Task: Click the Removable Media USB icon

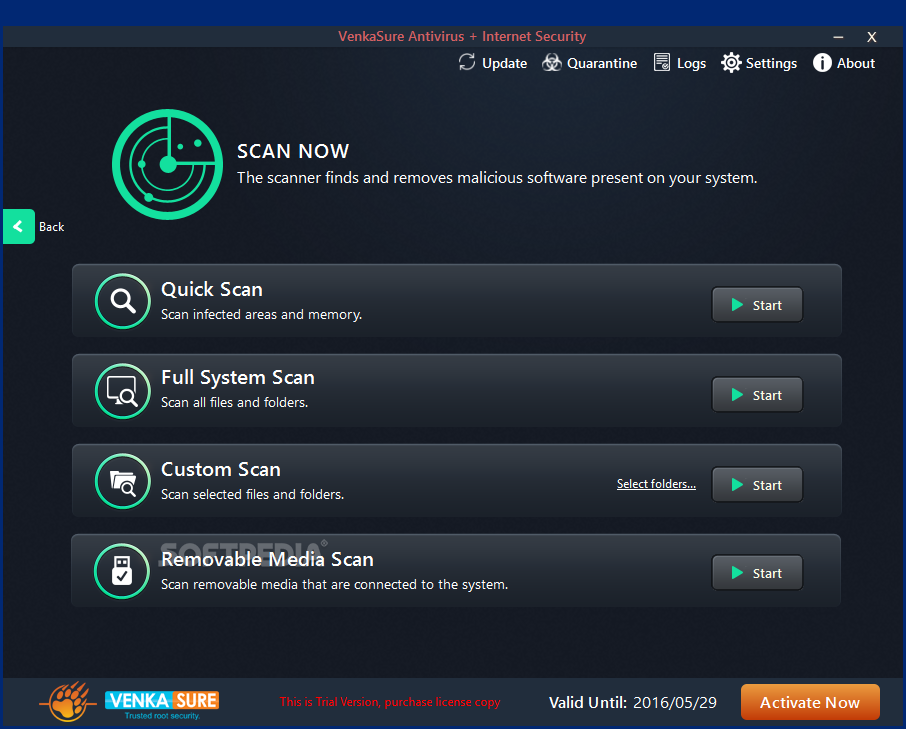Action: point(122,571)
